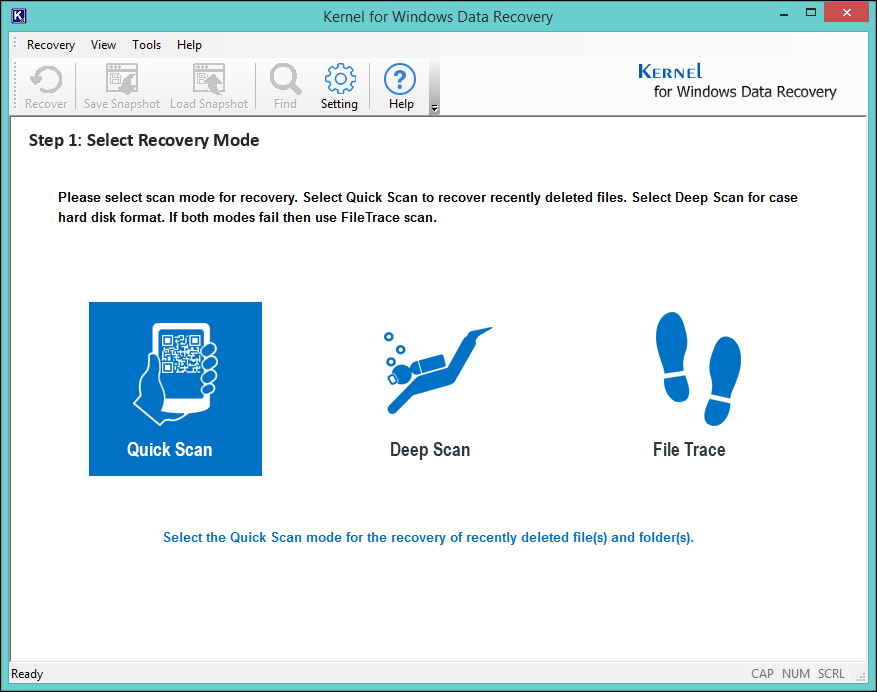
Task: Maximize the Kernel application window
Action: tap(810, 13)
